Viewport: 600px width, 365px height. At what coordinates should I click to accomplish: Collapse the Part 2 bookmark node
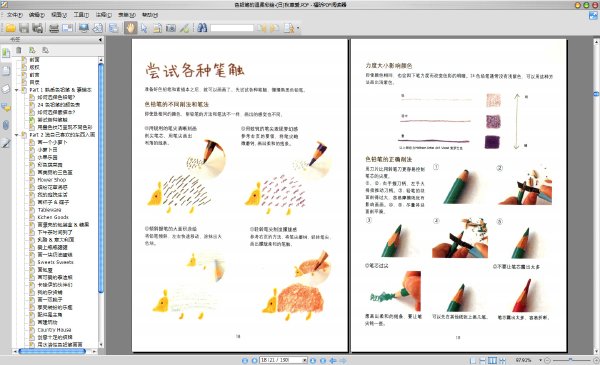16,135
